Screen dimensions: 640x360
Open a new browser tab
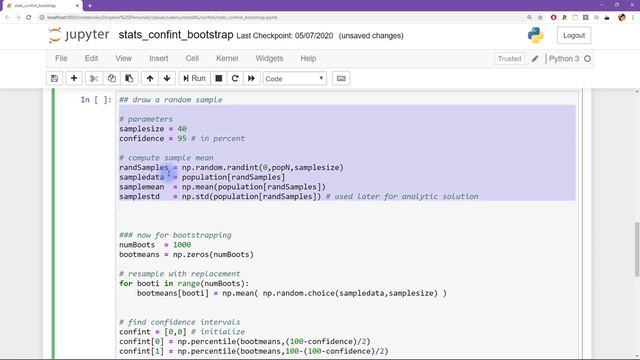coord(90,6)
